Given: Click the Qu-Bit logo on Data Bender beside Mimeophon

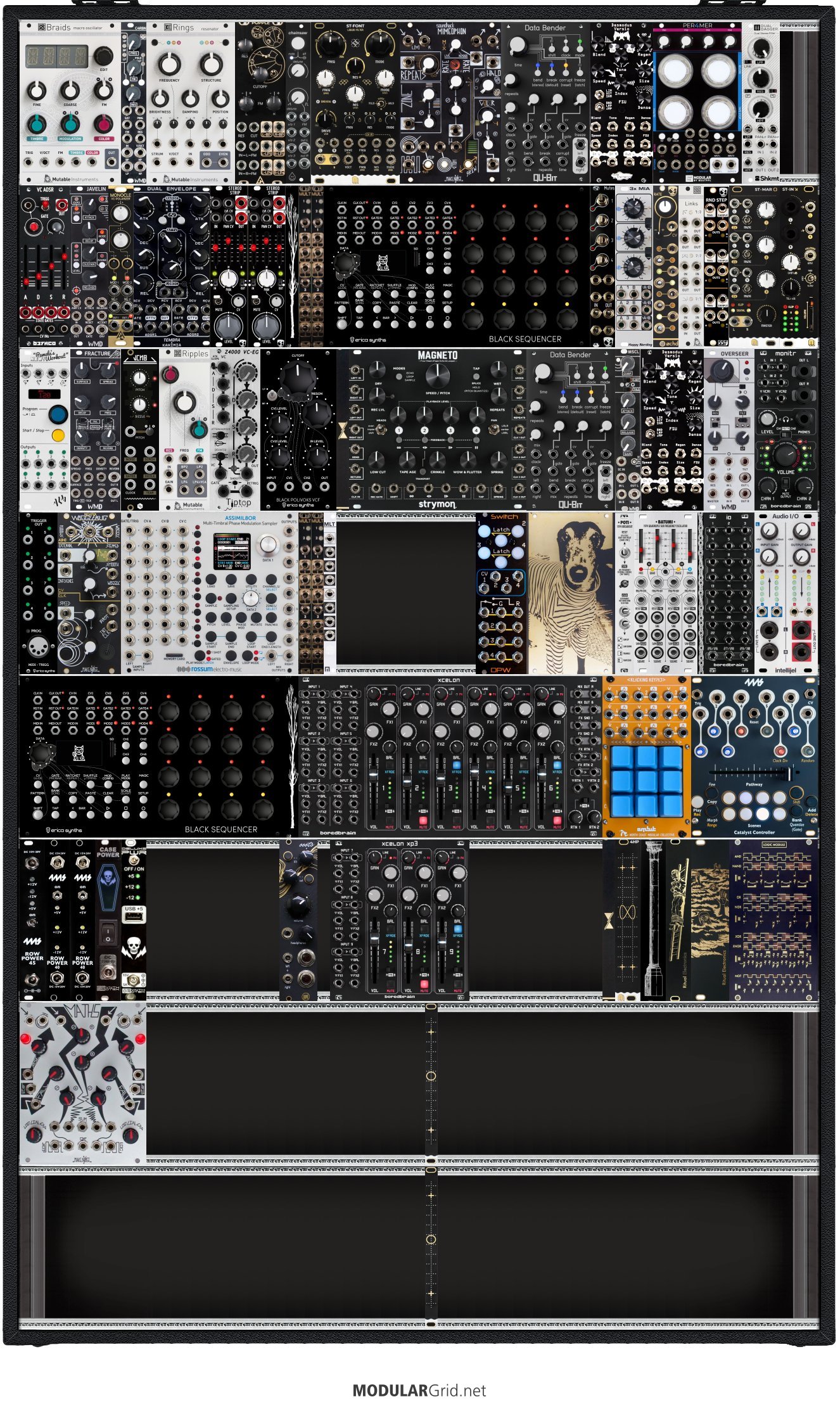Looking at the screenshot, I should (545, 178).
